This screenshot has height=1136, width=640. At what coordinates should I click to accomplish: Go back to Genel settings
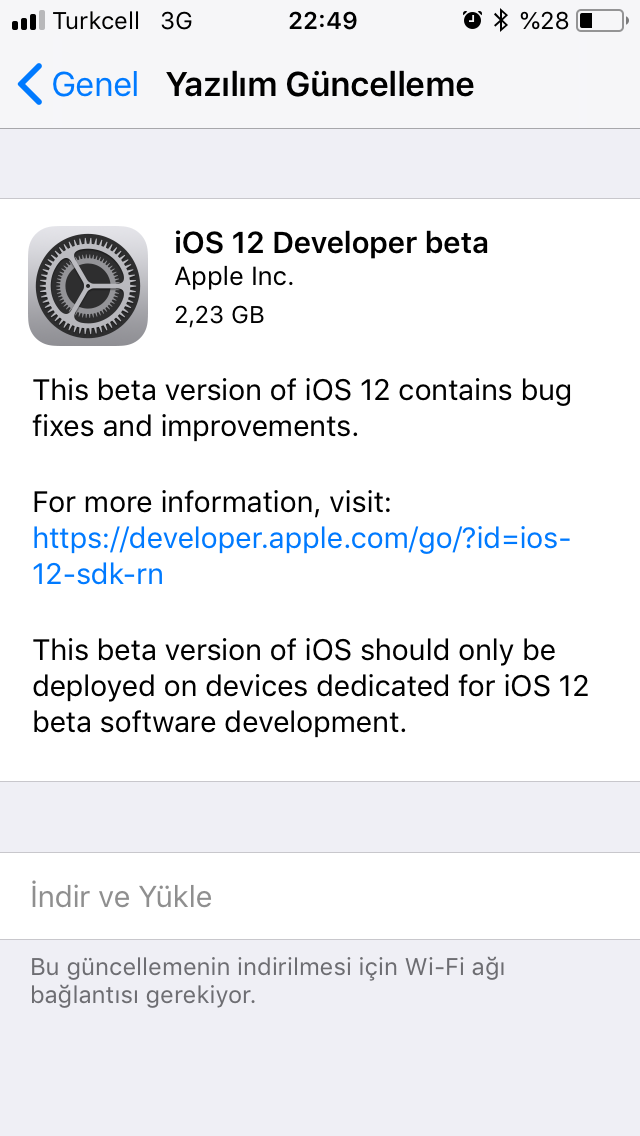point(78,84)
